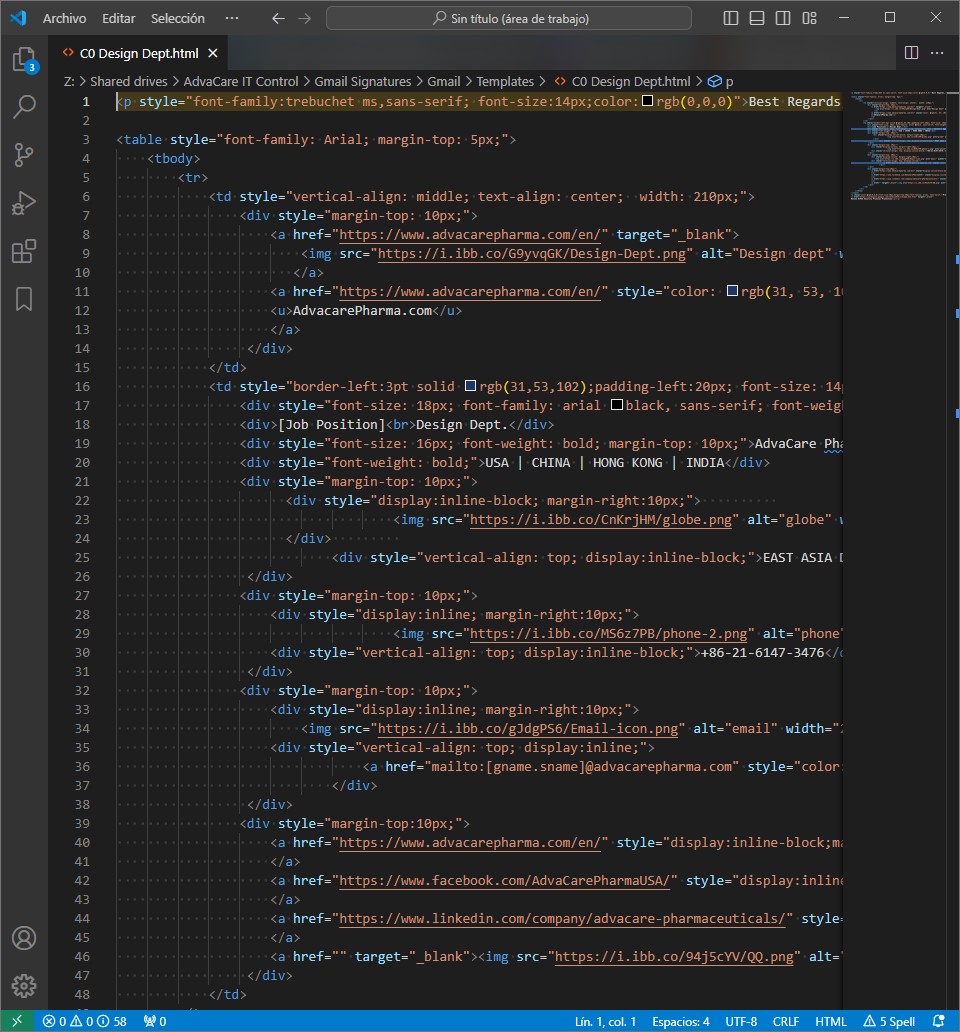The image size is (960, 1032).
Task: Click the phone-2.png URL on line 29
Action: pyautogui.click(x=609, y=634)
